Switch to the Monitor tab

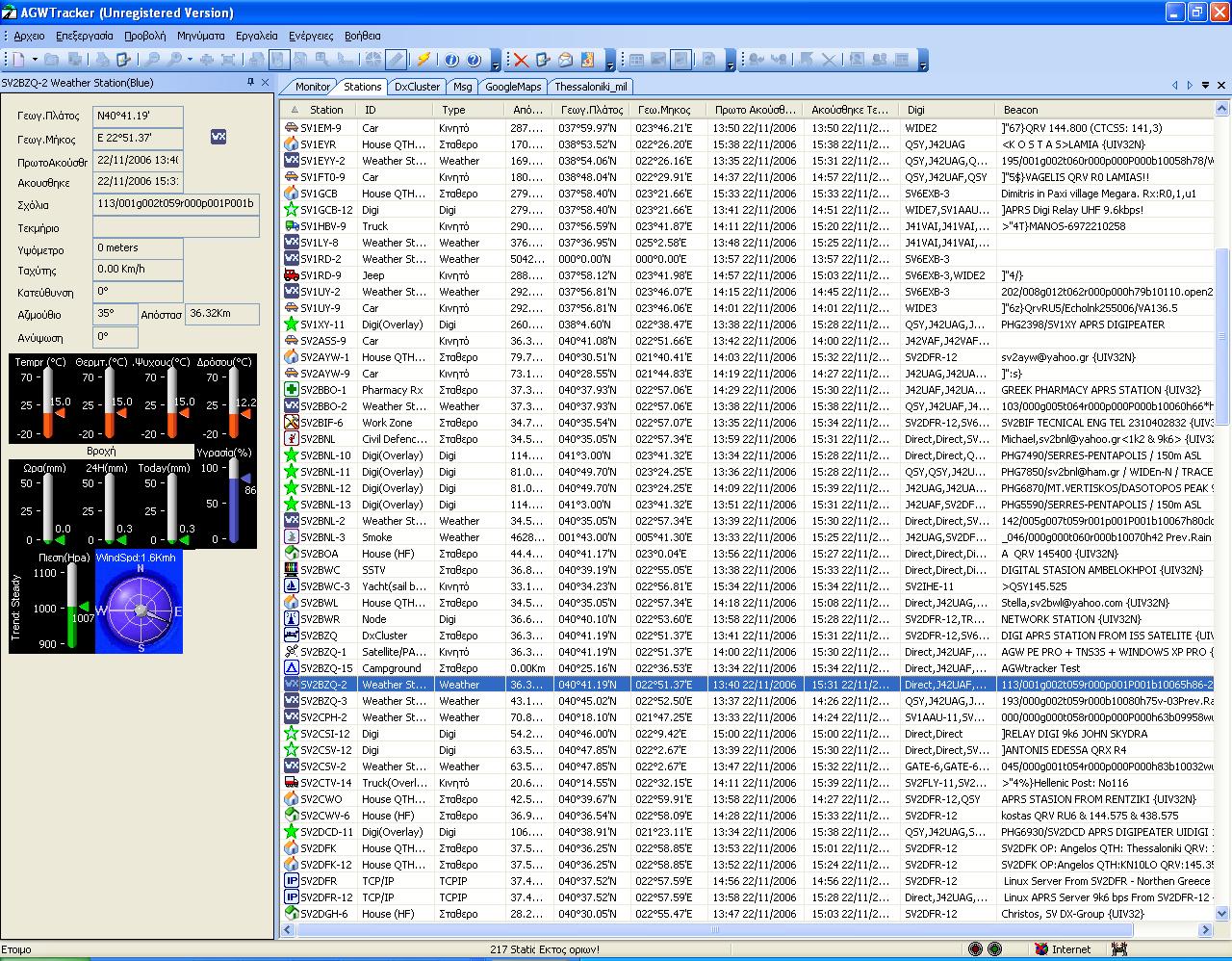click(312, 87)
